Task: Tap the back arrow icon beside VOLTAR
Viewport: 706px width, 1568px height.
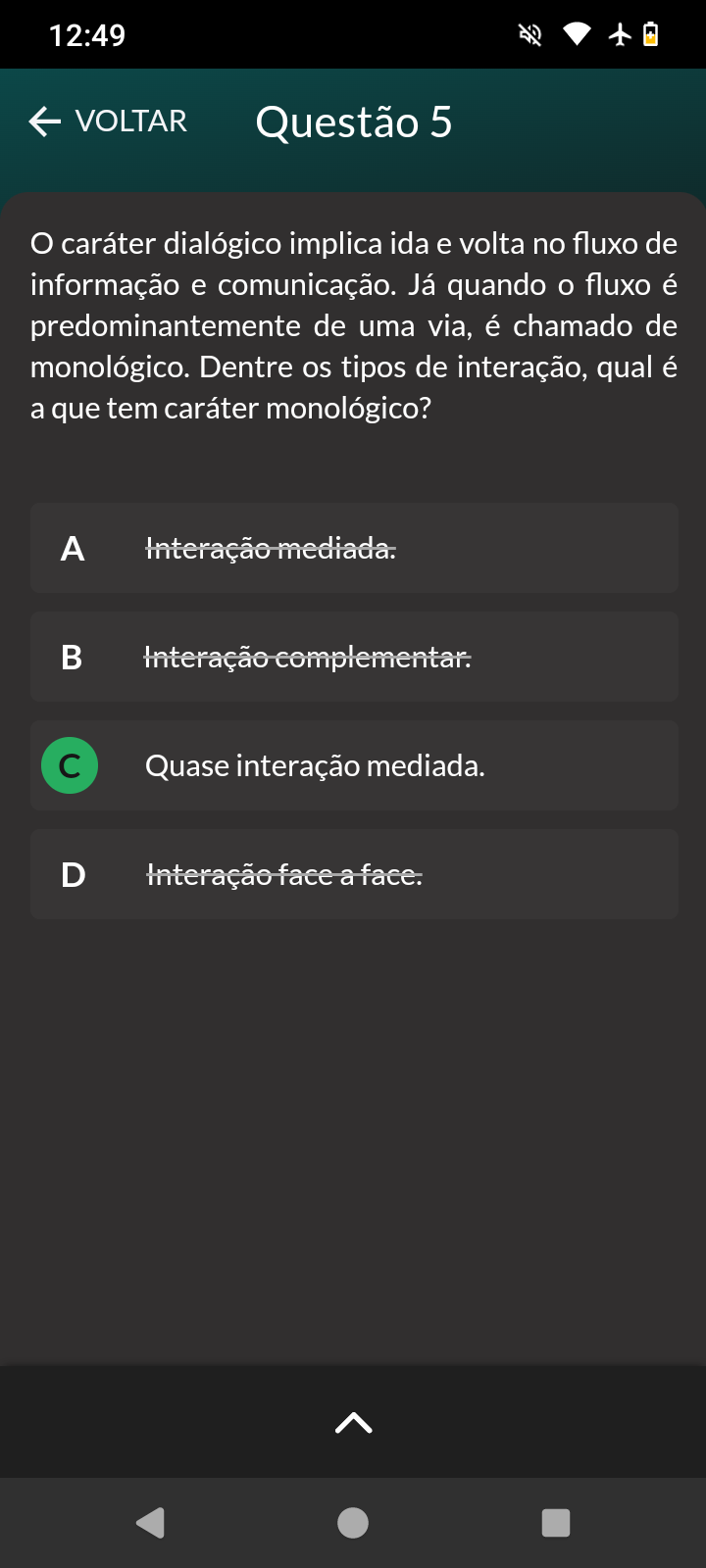Action: 45,122
